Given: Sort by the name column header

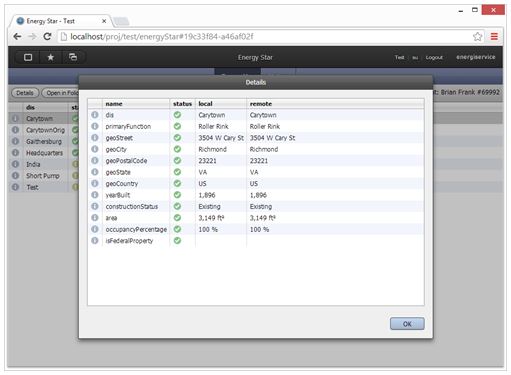Looking at the screenshot, I should (x=136, y=104).
